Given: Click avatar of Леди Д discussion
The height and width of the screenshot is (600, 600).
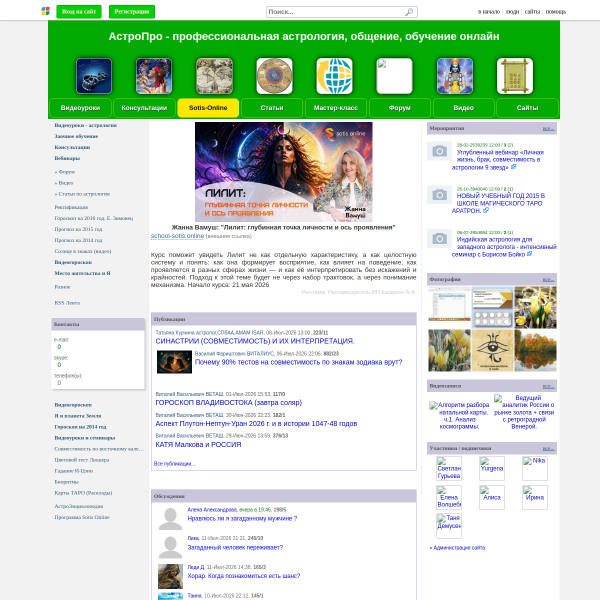Looking at the screenshot, I should pos(170,576).
